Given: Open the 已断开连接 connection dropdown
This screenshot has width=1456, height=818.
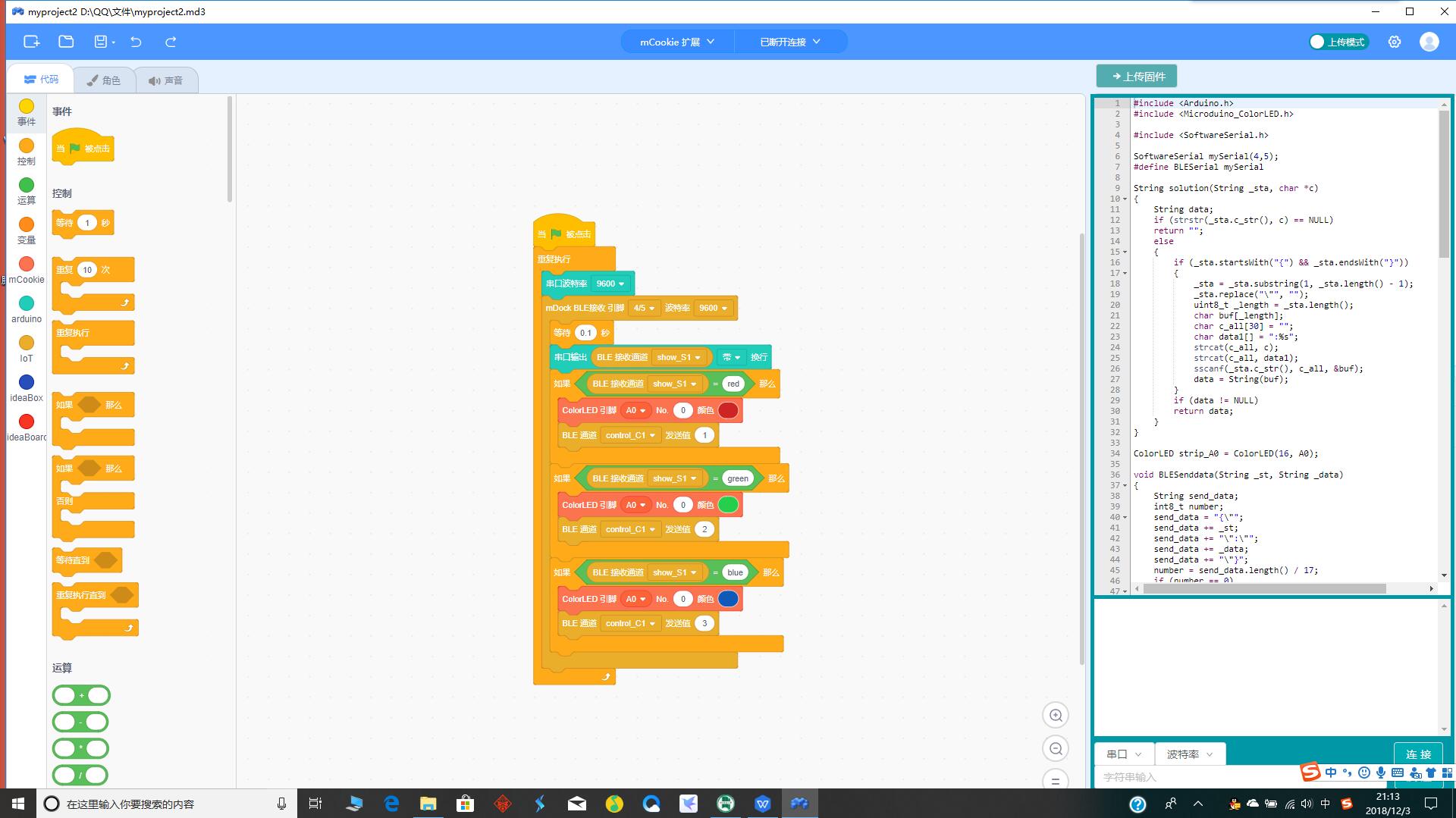Looking at the screenshot, I should (x=790, y=42).
